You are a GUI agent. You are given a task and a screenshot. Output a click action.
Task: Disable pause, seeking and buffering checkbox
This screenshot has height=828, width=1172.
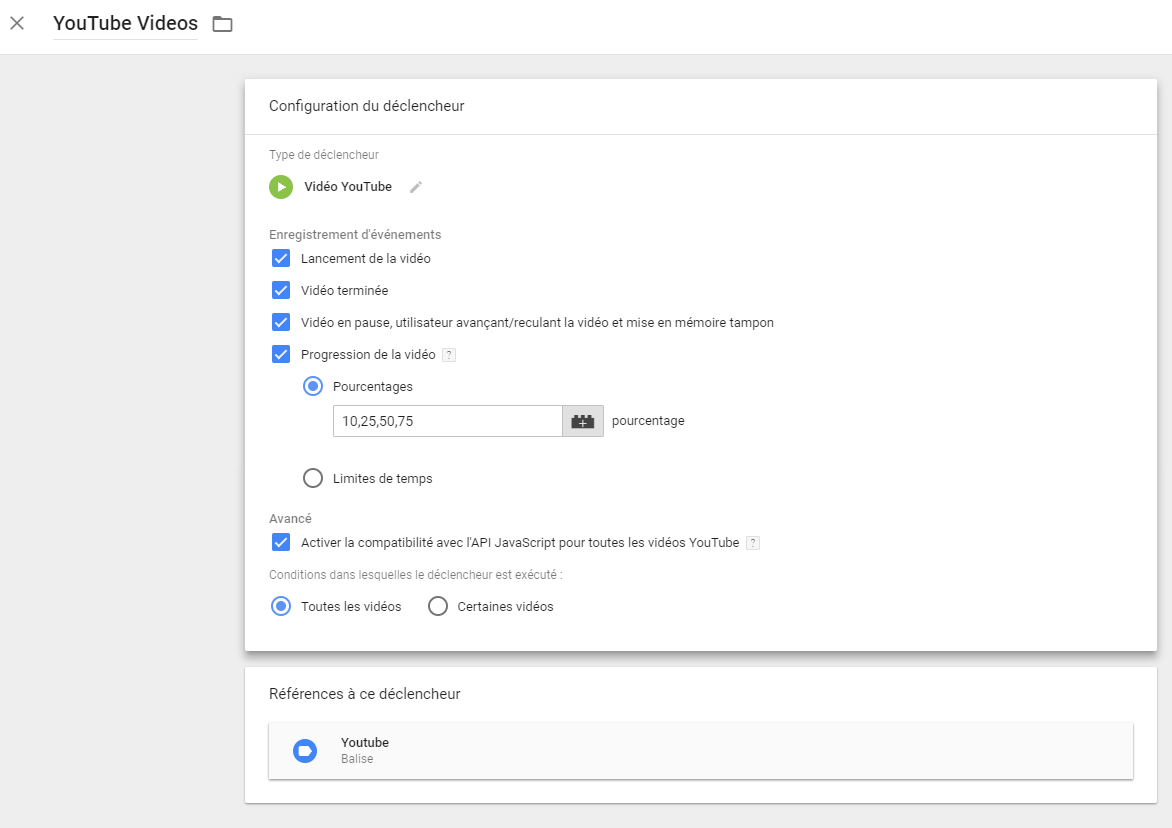pos(281,322)
